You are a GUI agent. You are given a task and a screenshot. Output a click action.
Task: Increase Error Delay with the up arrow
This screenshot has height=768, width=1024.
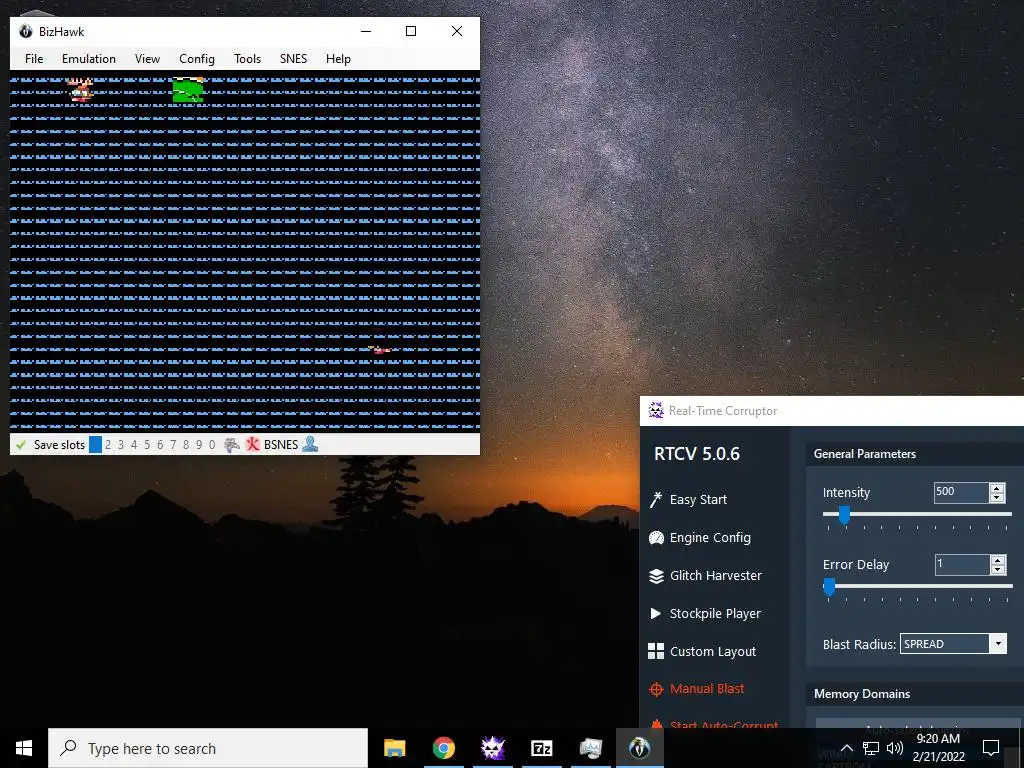coord(997,560)
